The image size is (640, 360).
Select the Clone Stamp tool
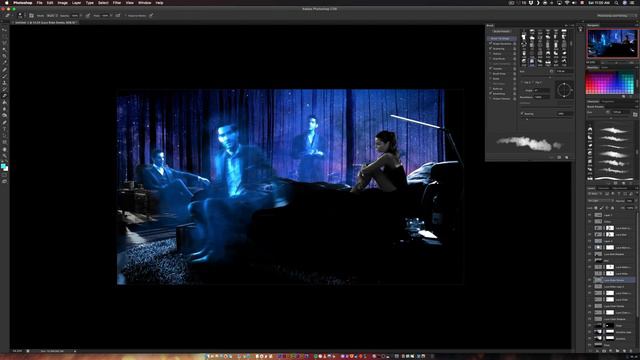point(4,82)
